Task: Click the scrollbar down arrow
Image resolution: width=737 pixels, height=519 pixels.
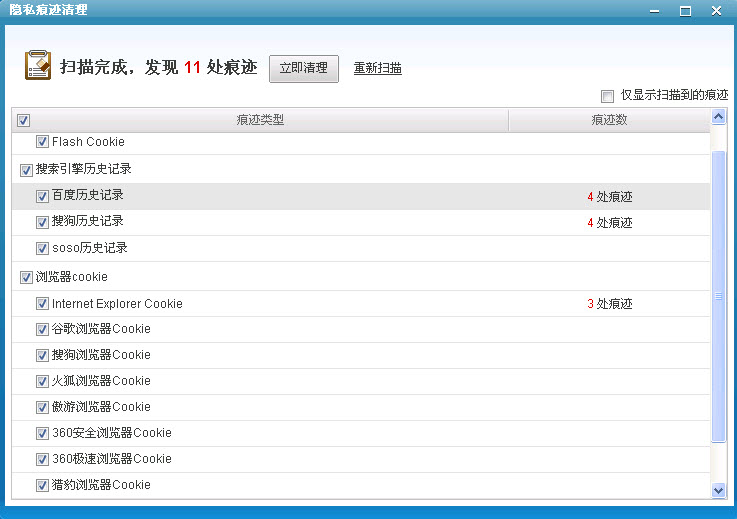Action: point(718,490)
